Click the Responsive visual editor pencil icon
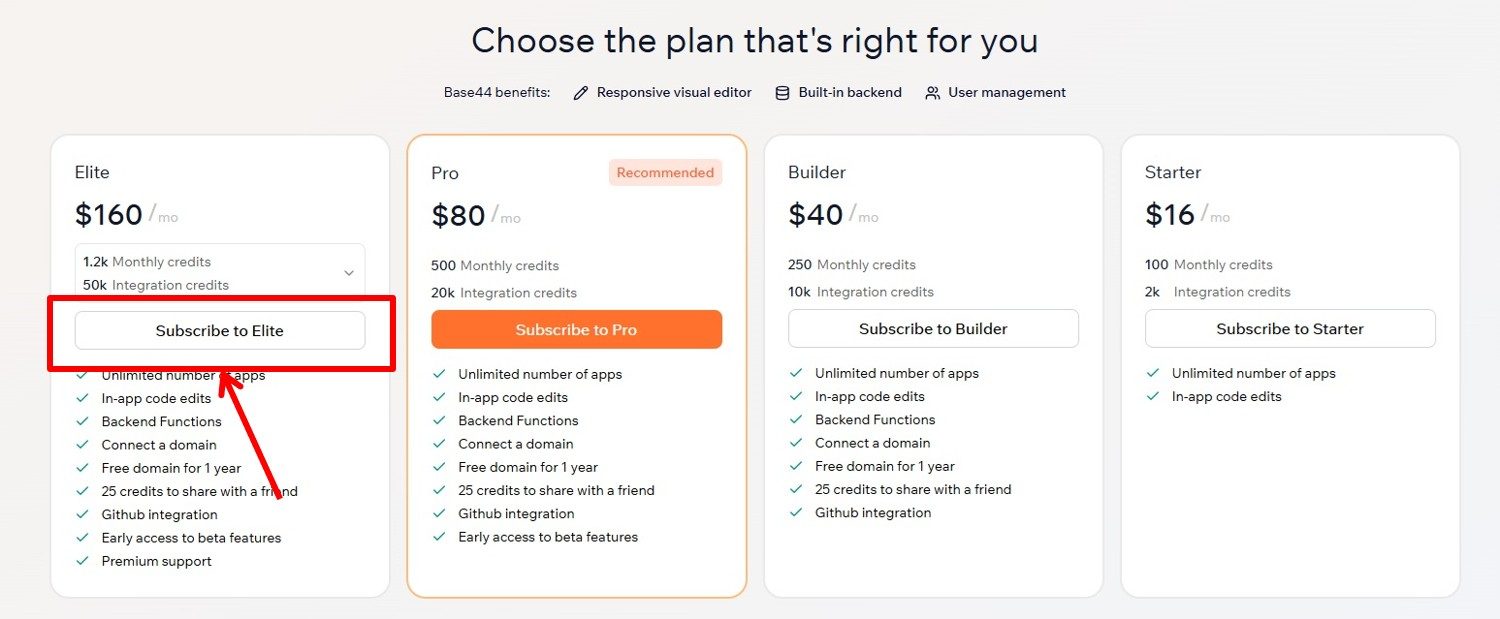 click(581, 93)
